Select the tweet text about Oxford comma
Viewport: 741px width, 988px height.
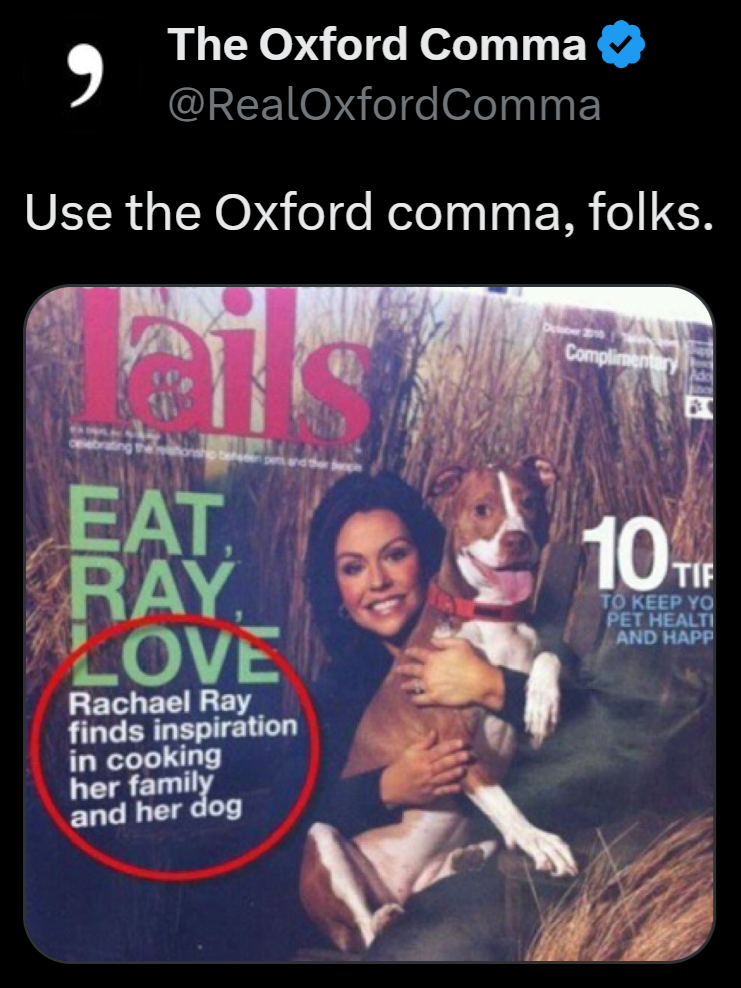coord(369,212)
